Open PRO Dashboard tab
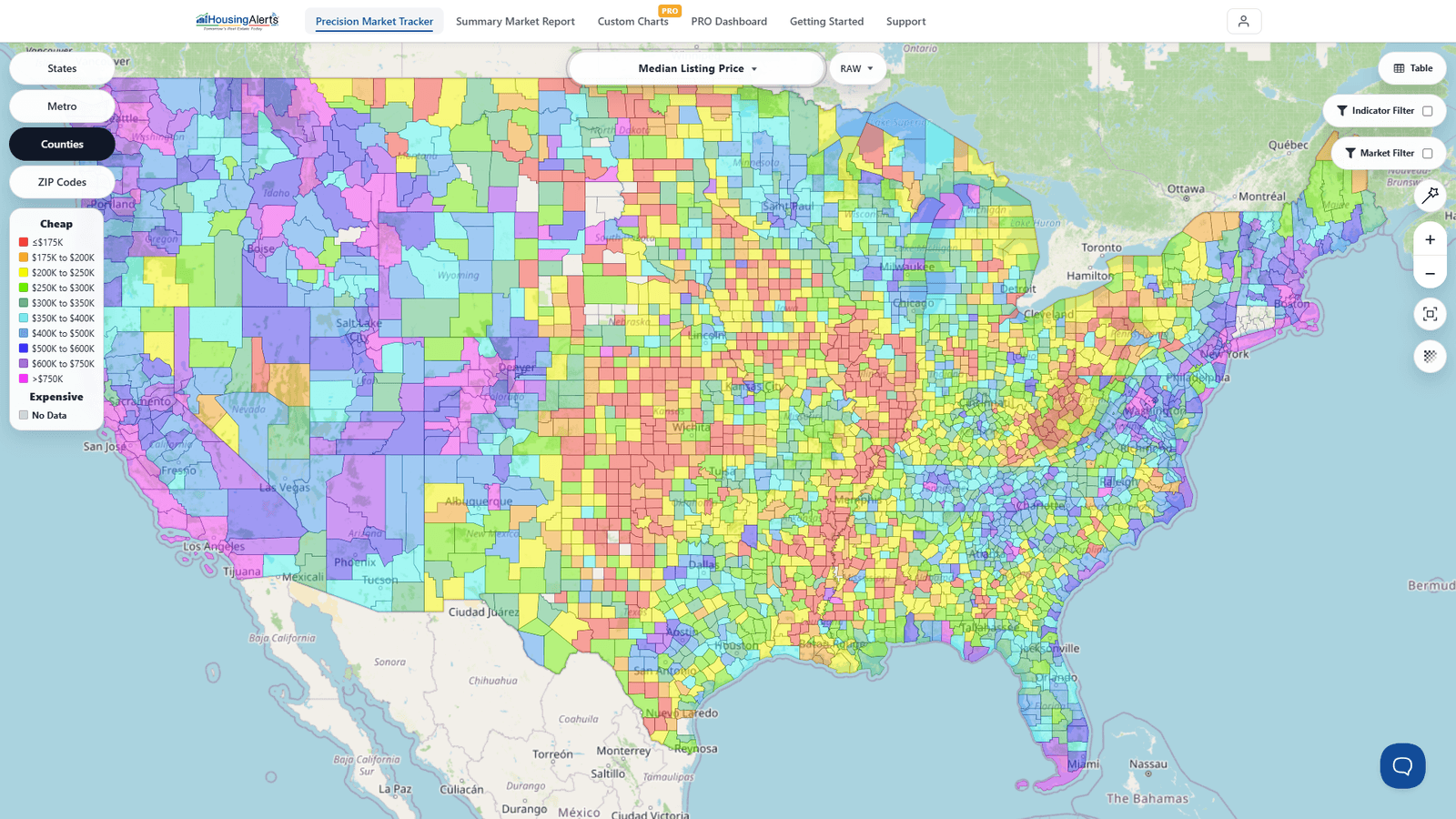The height and width of the screenshot is (819, 1456). (x=729, y=21)
